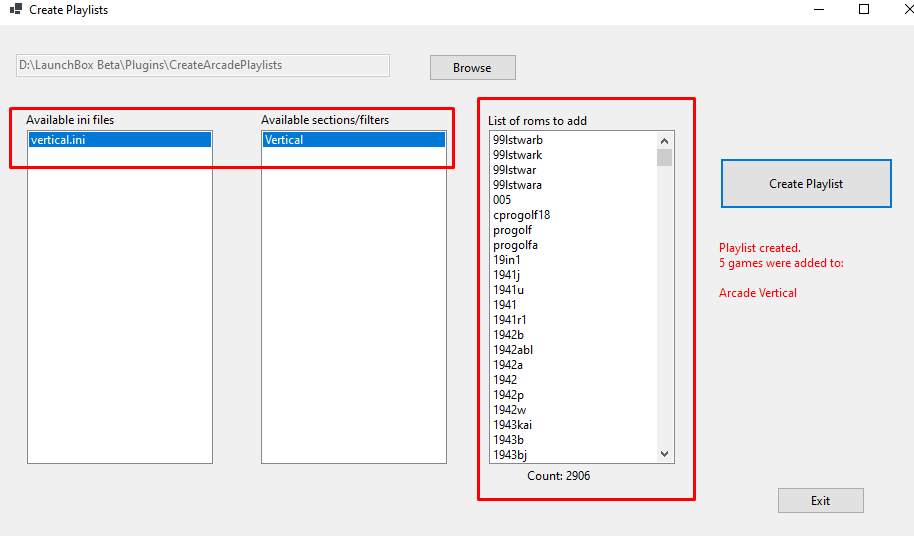Viewport: 914px width, 536px height.
Task: Select rom 1941r1 in the list
Action: (509, 320)
